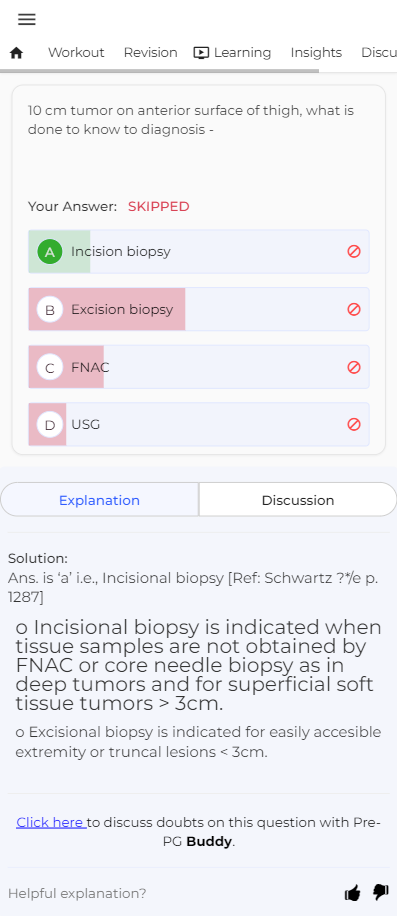Image resolution: width=397 pixels, height=916 pixels.
Task: Select option A Incision biopsy
Action: click(x=198, y=252)
